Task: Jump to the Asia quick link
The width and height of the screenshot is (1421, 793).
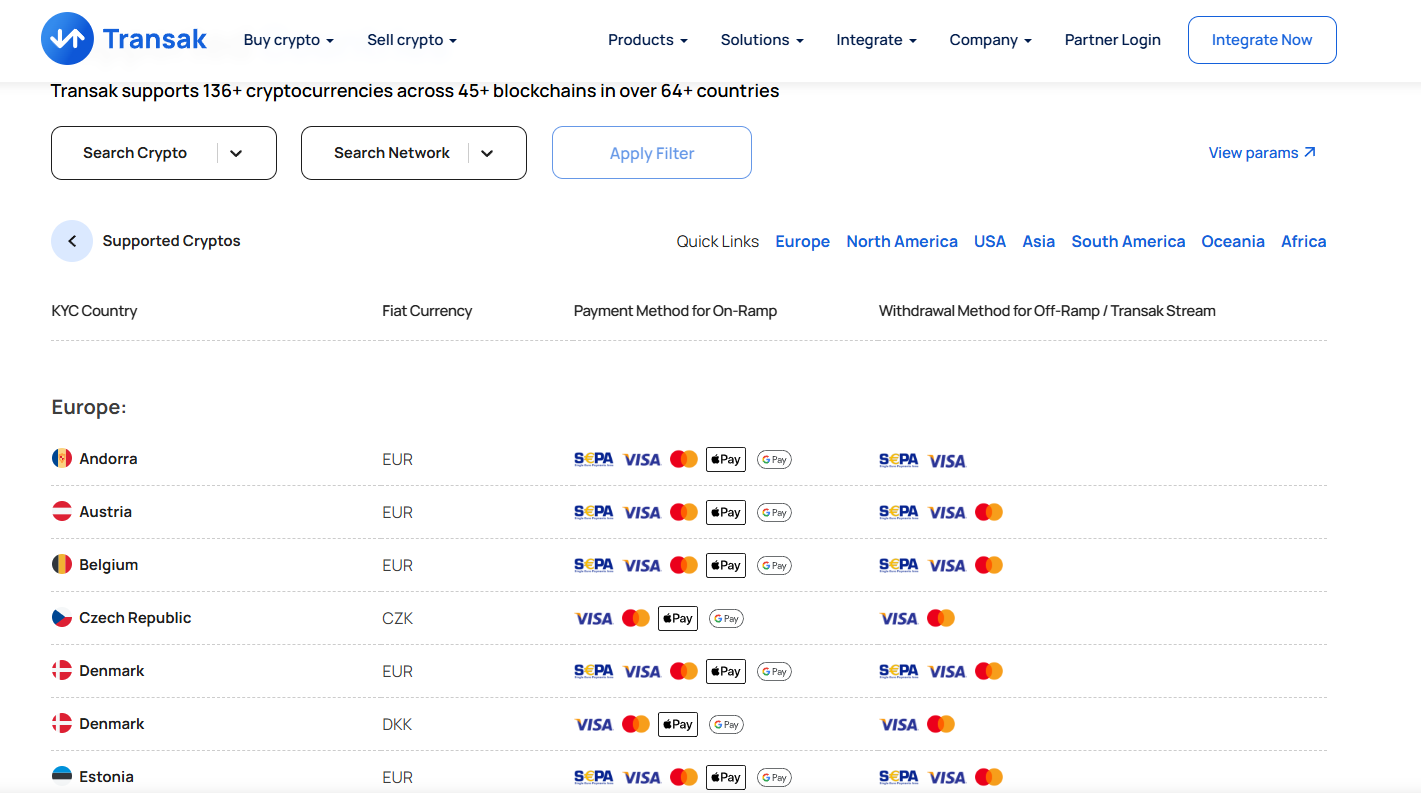Action: [x=1039, y=241]
